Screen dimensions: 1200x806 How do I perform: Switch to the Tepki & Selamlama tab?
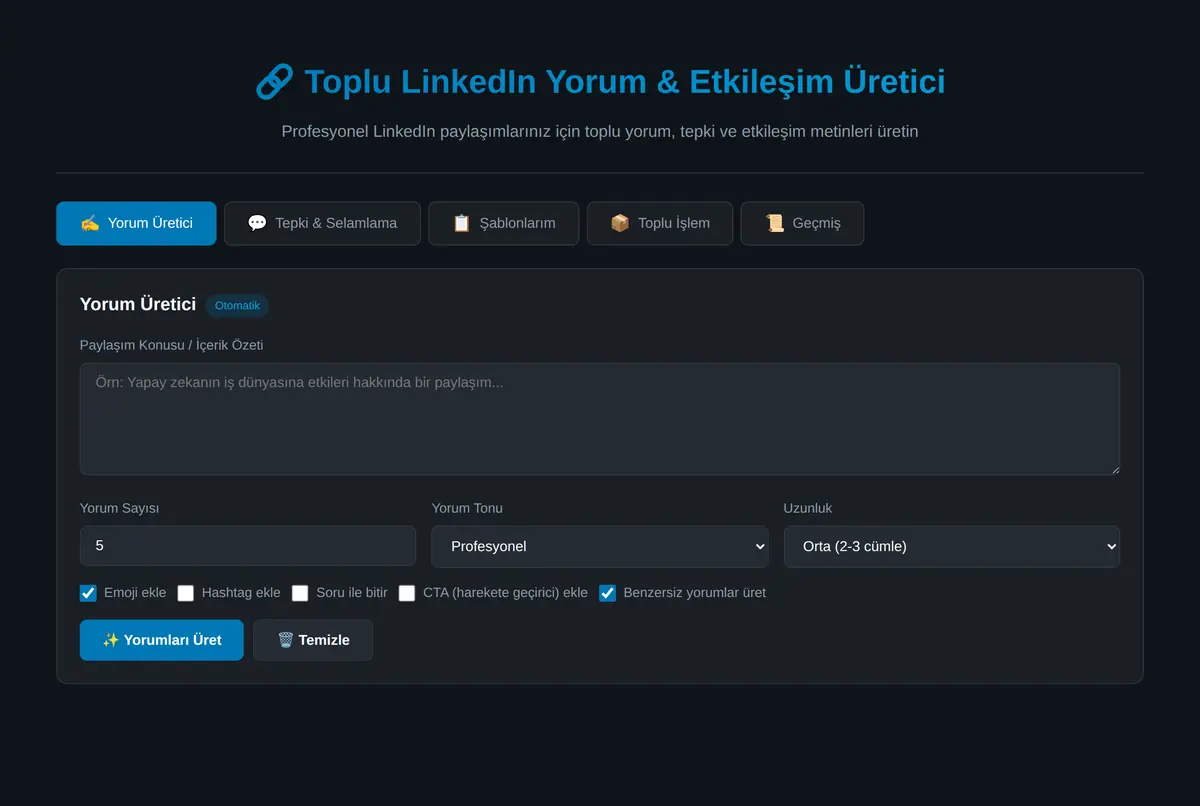[322, 223]
